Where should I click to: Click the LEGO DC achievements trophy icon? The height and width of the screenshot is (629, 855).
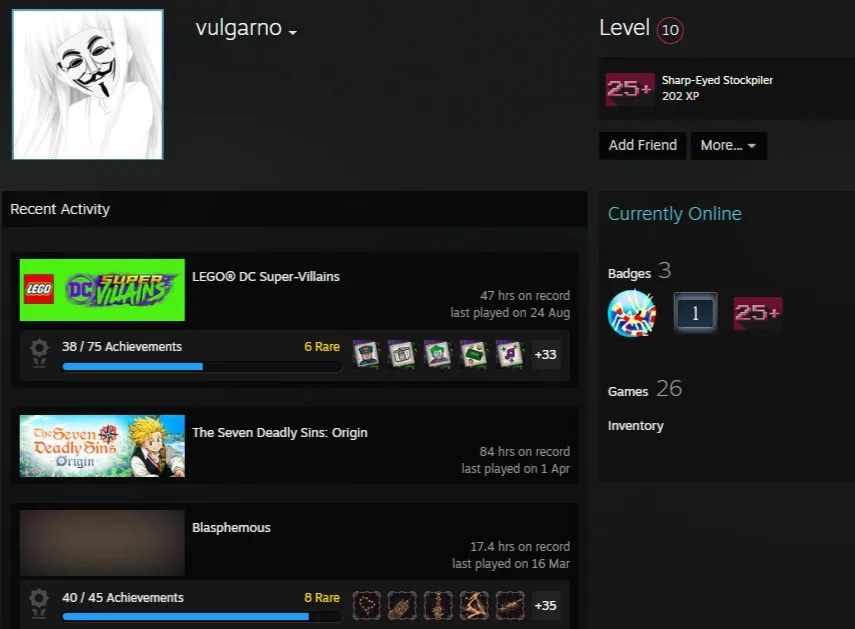[x=39, y=353]
